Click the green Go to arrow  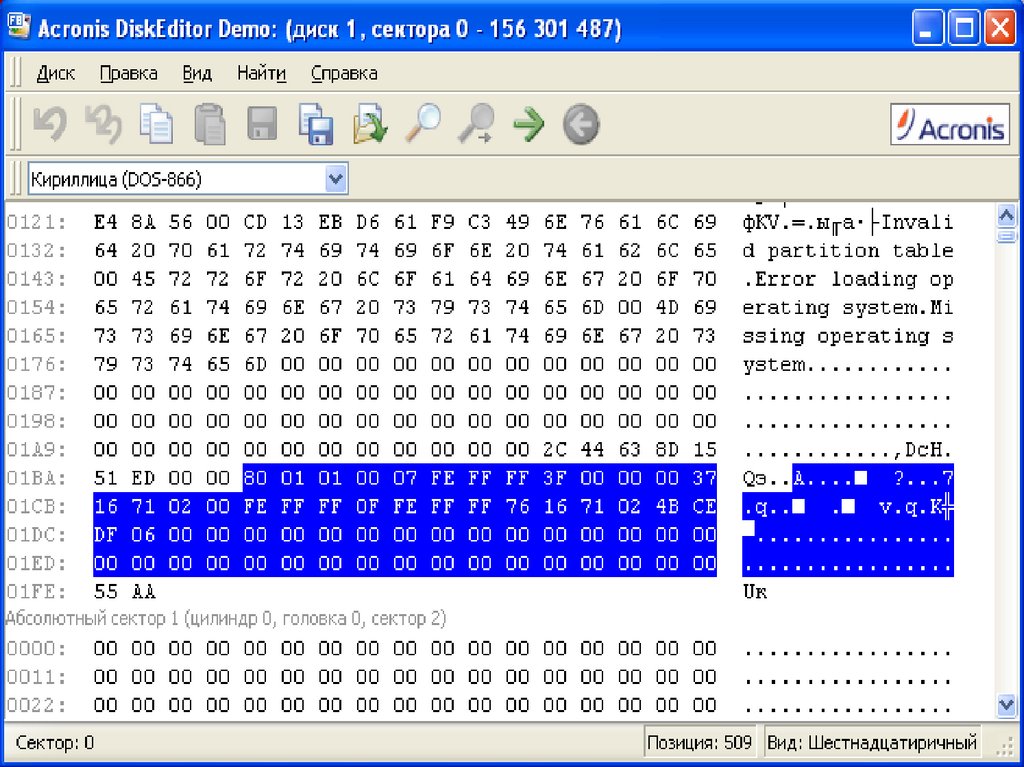click(528, 123)
